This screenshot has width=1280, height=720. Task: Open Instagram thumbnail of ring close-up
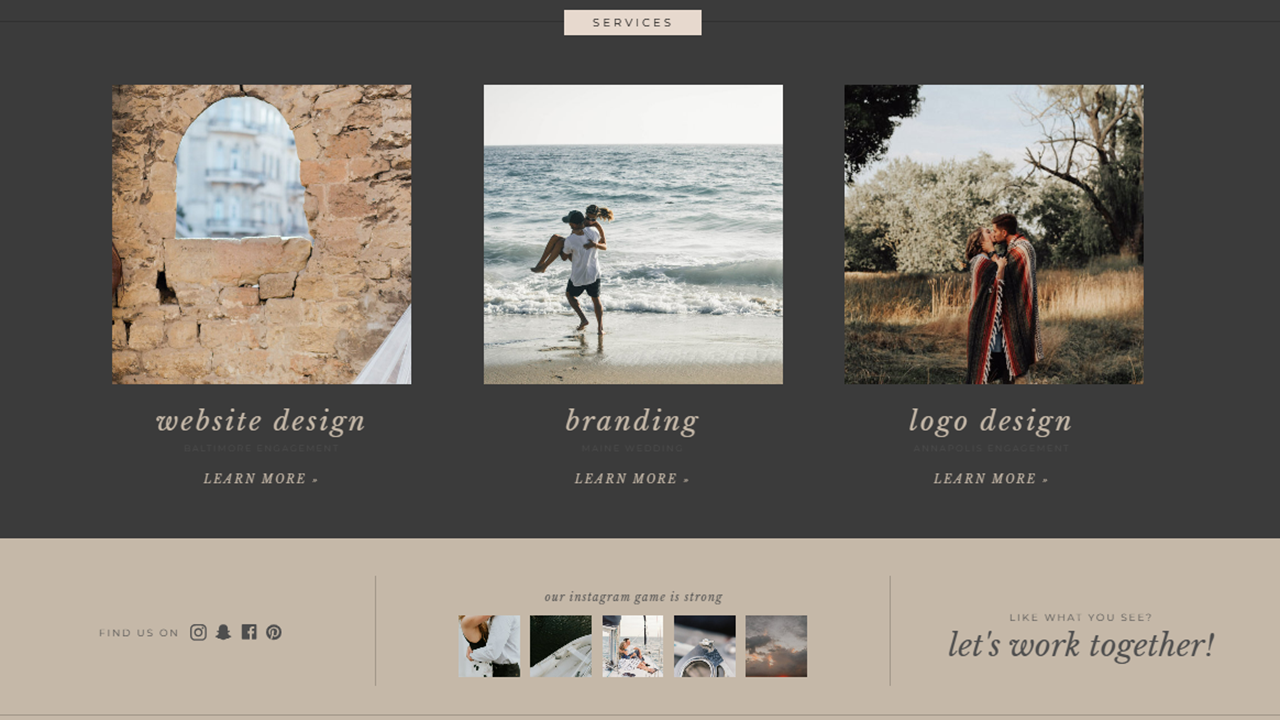(x=705, y=646)
